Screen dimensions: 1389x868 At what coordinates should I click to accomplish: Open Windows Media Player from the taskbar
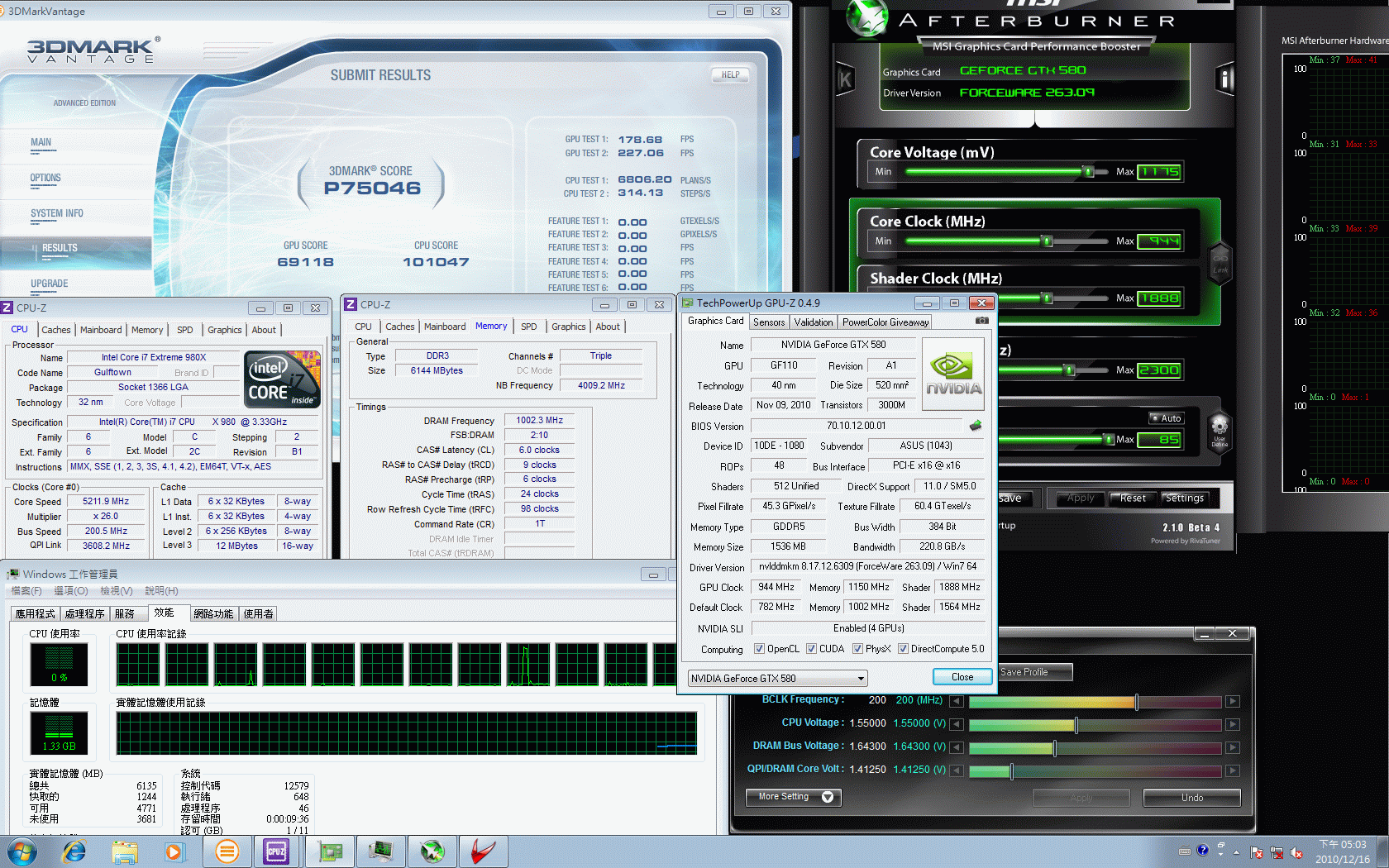pos(174,851)
